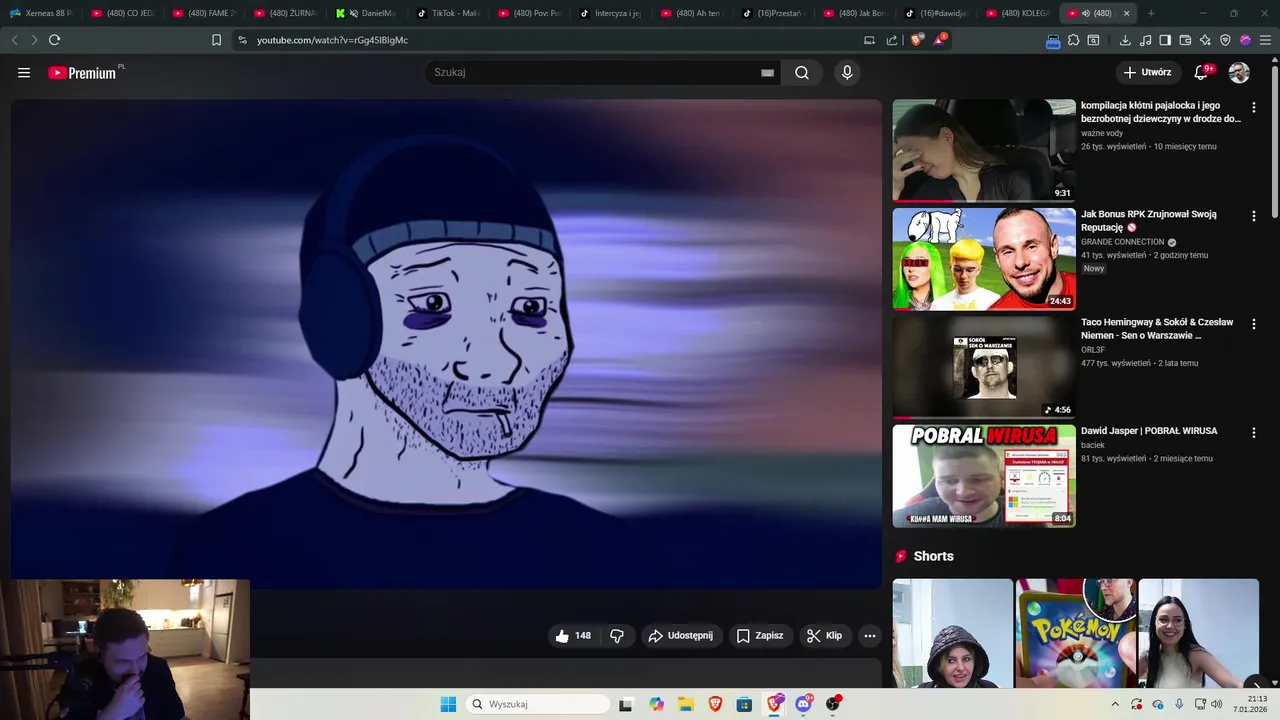Open 'kompilacja kłótni pajalocka' video thumbnail

point(984,150)
